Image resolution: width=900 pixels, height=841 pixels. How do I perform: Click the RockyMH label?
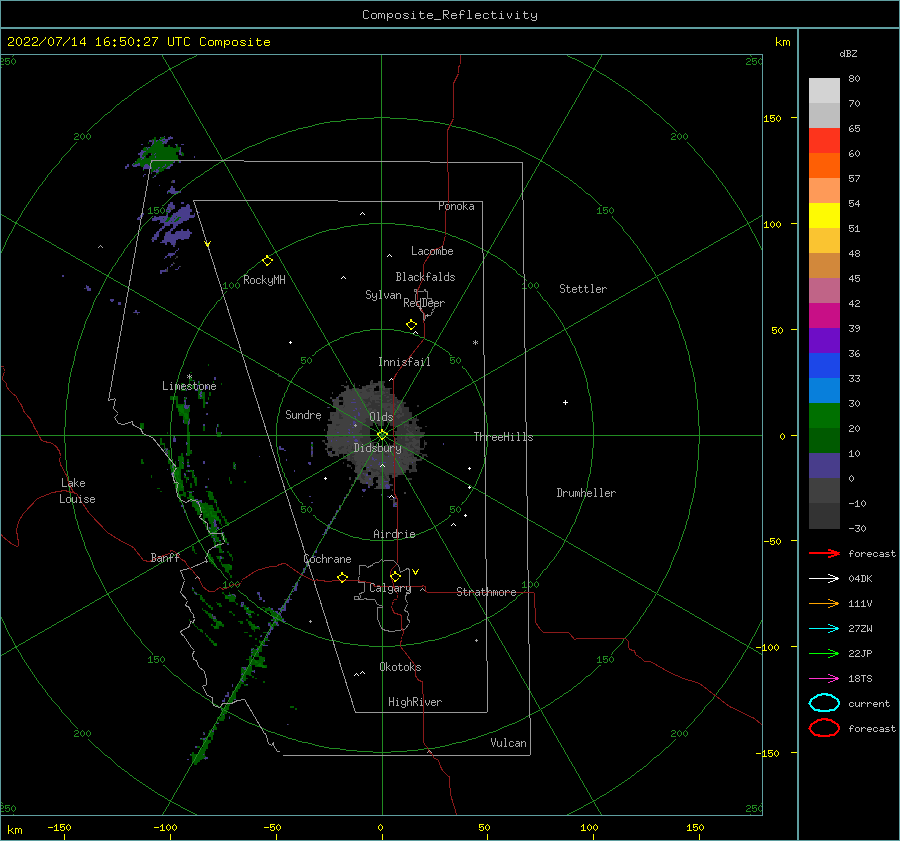264,280
